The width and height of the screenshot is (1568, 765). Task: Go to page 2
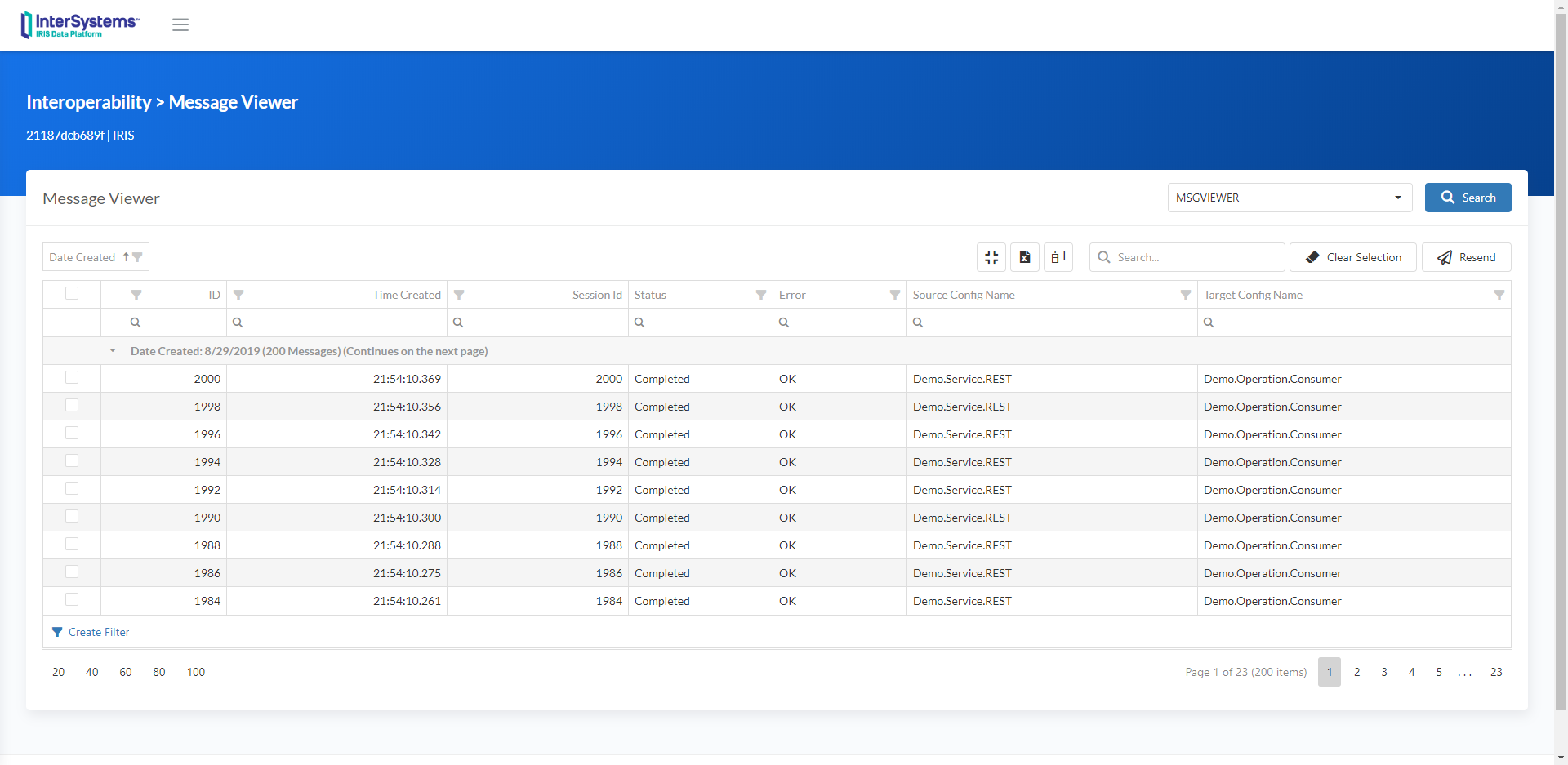point(1356,672)
